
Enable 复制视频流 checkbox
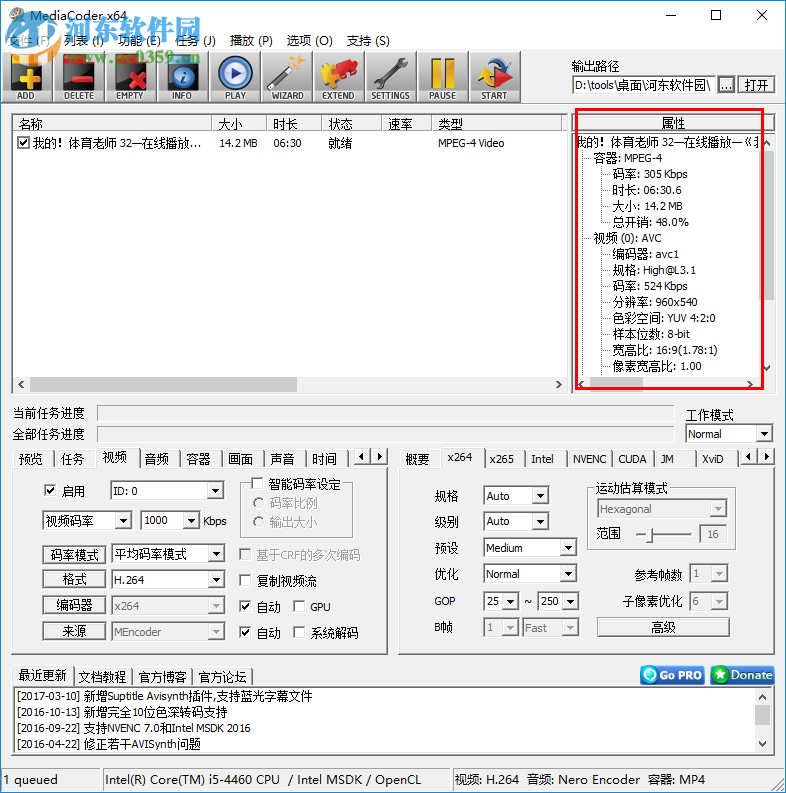click(245, 580)
